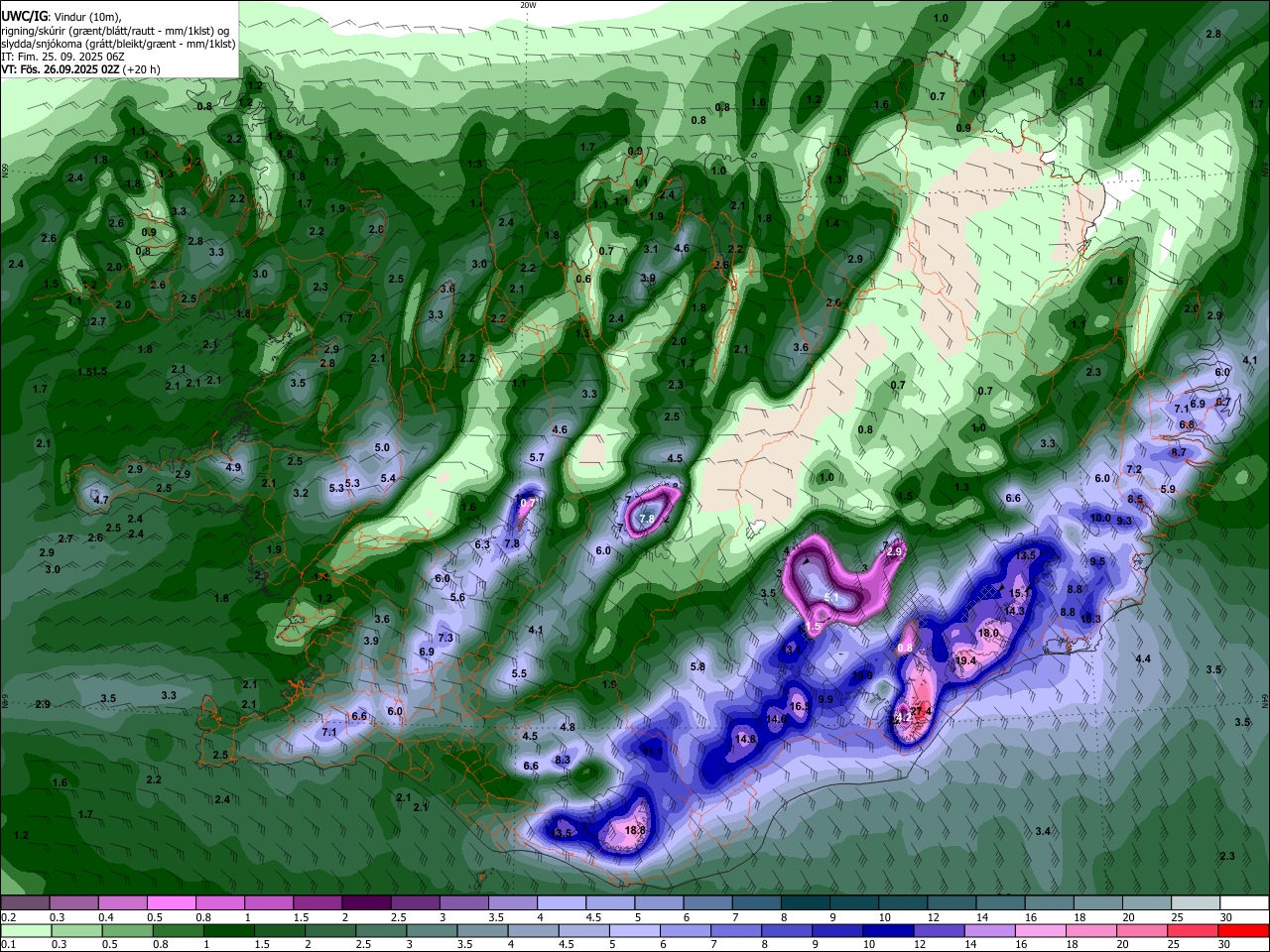
Task: Select the white swatch ending the top legend row
Action: click(x=1245, y=902)
